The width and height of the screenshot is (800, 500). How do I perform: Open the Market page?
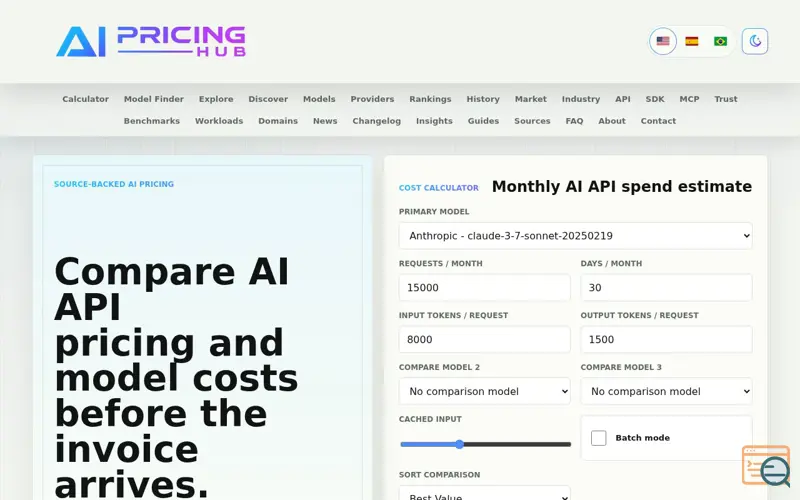pos(531,99)
